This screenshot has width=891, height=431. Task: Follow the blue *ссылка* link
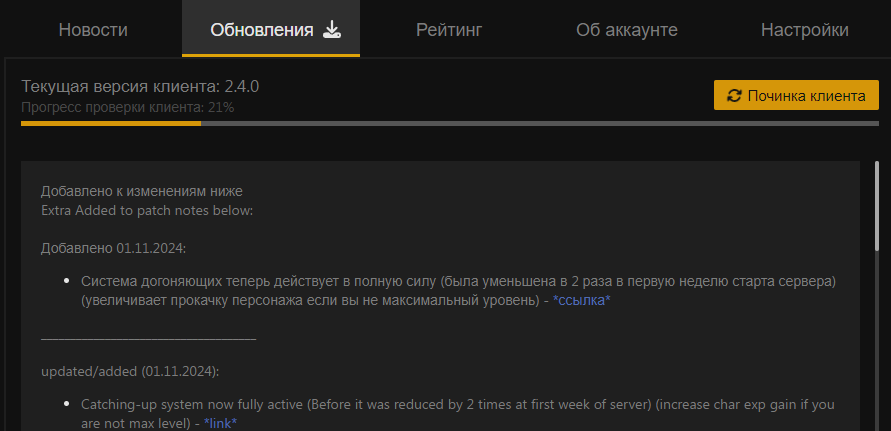click(x=581, y=300)
